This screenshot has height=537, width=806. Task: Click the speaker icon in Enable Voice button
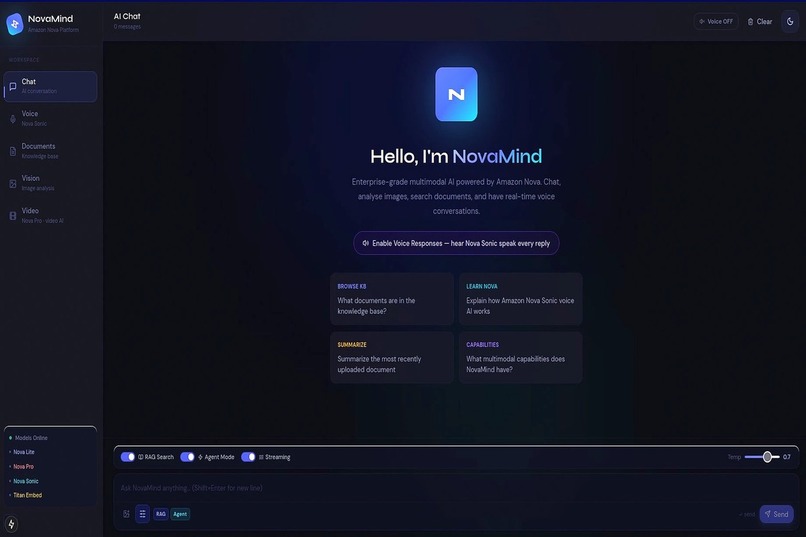click(365, 243)
